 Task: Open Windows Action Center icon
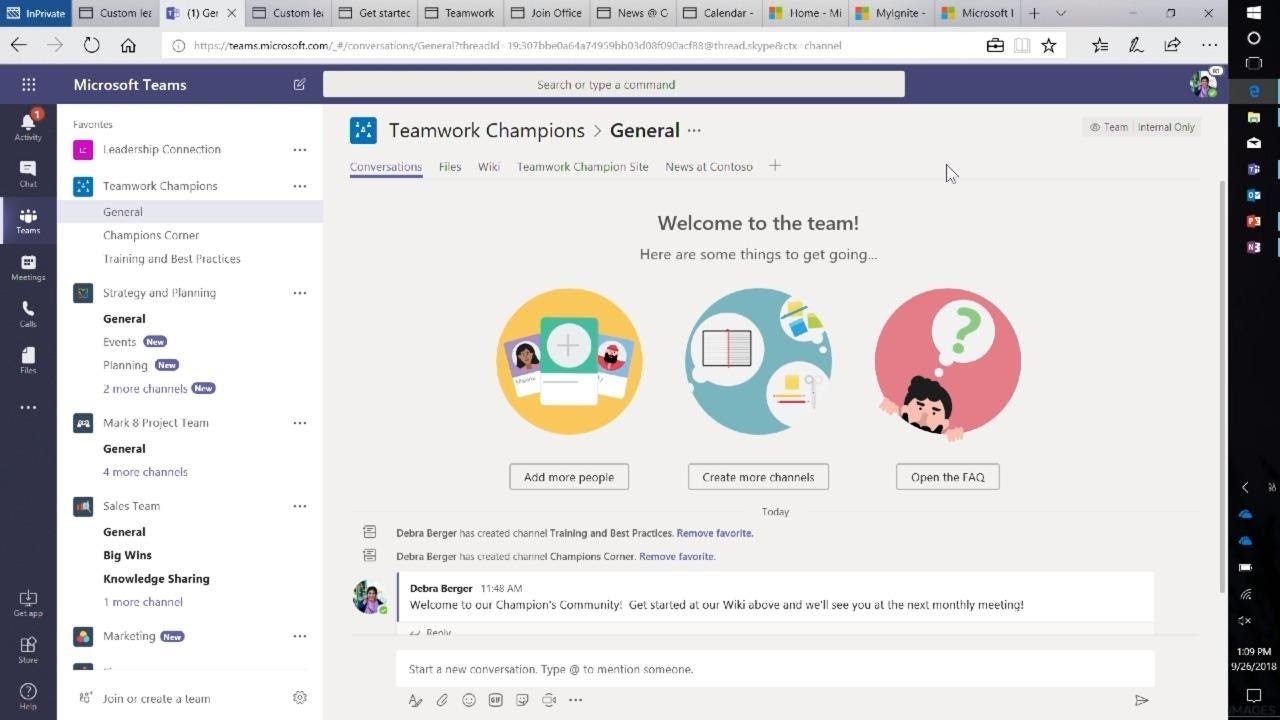click(1254, 695)
